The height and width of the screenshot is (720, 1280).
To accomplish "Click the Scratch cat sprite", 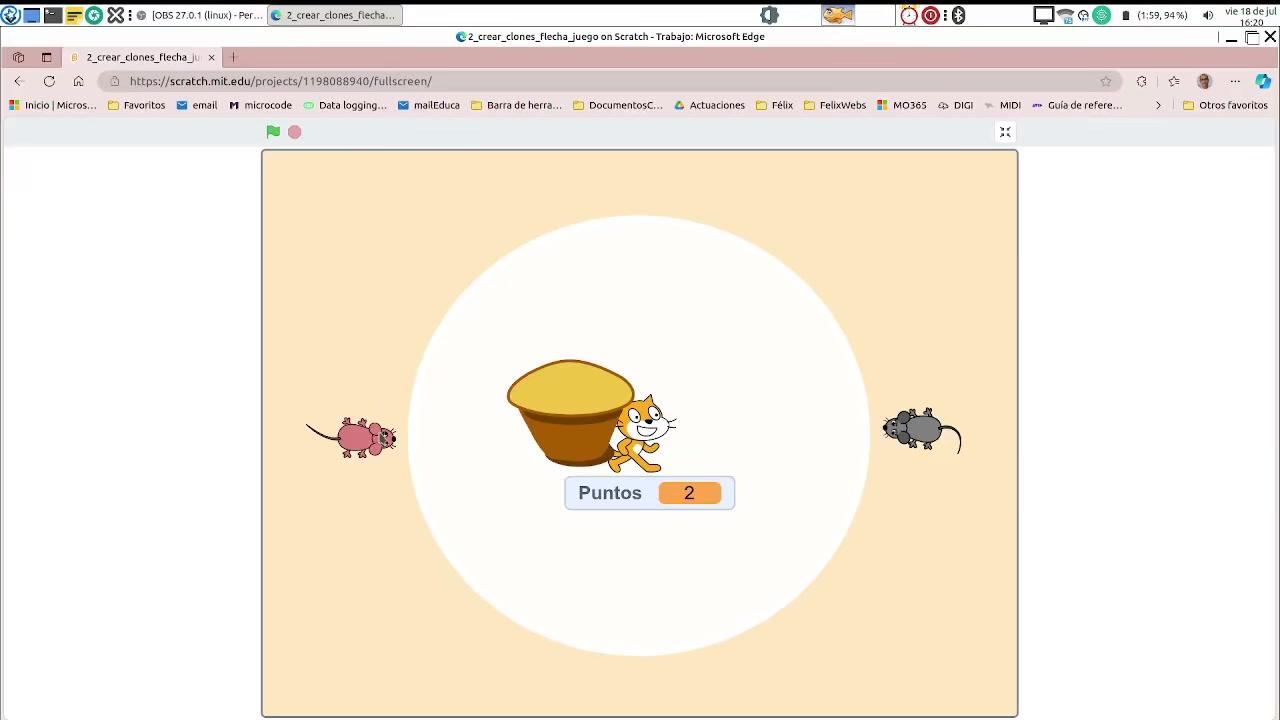I will tap(643, 434).
